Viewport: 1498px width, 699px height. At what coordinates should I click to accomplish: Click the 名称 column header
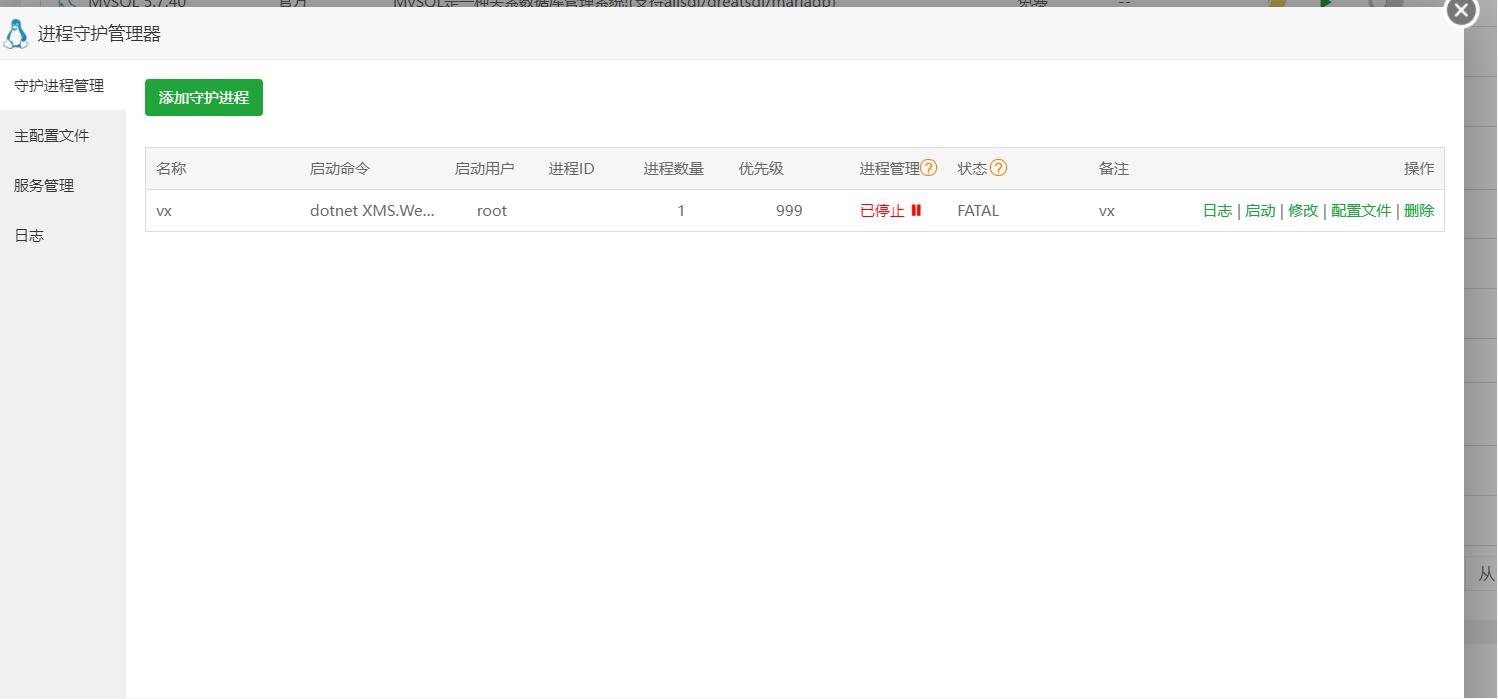(171, 168)
